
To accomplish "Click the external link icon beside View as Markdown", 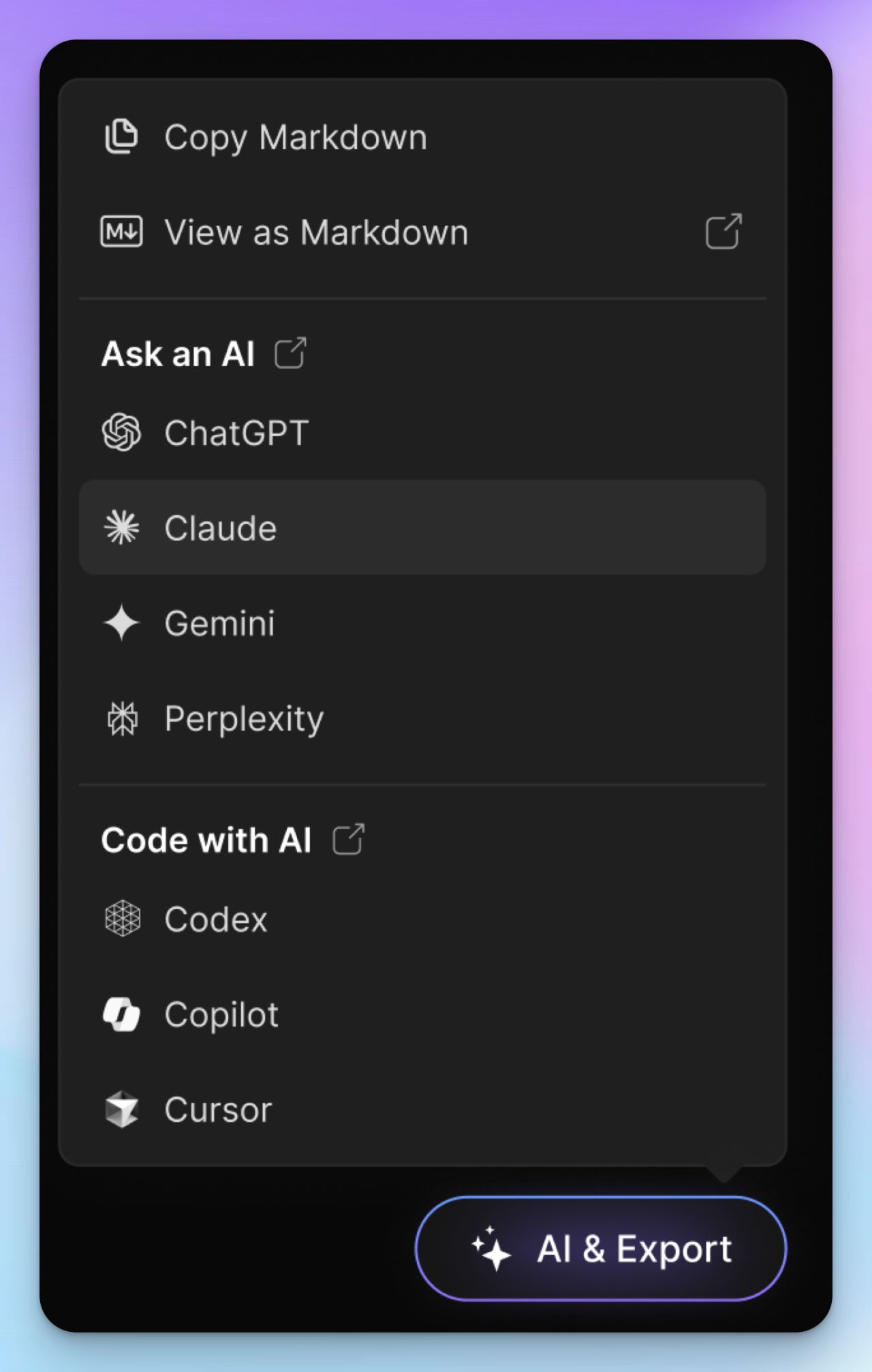I will 723,232.
